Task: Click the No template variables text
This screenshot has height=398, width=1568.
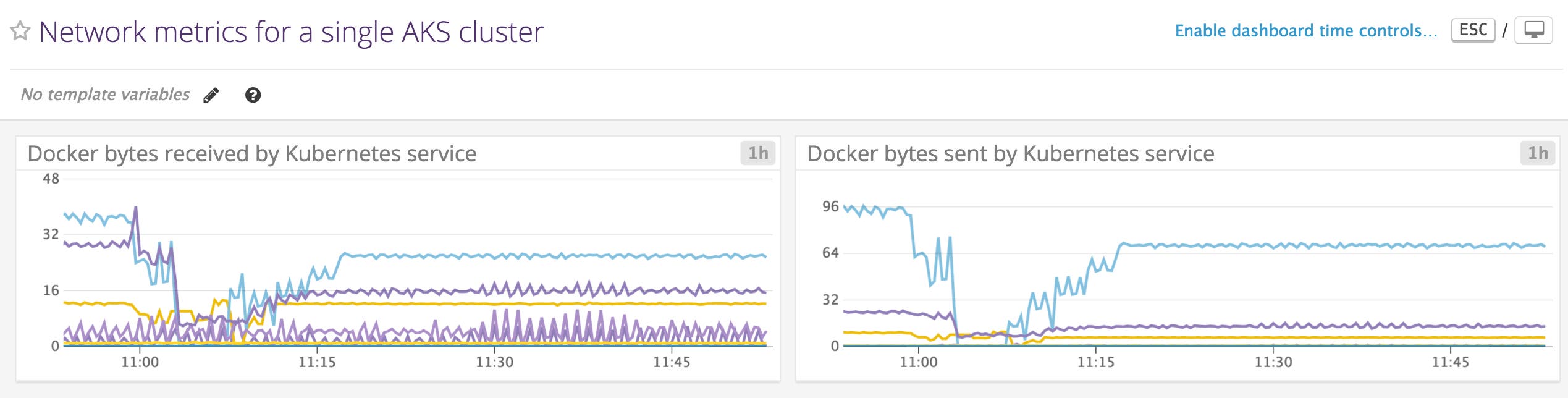Action: click(105, 95)
